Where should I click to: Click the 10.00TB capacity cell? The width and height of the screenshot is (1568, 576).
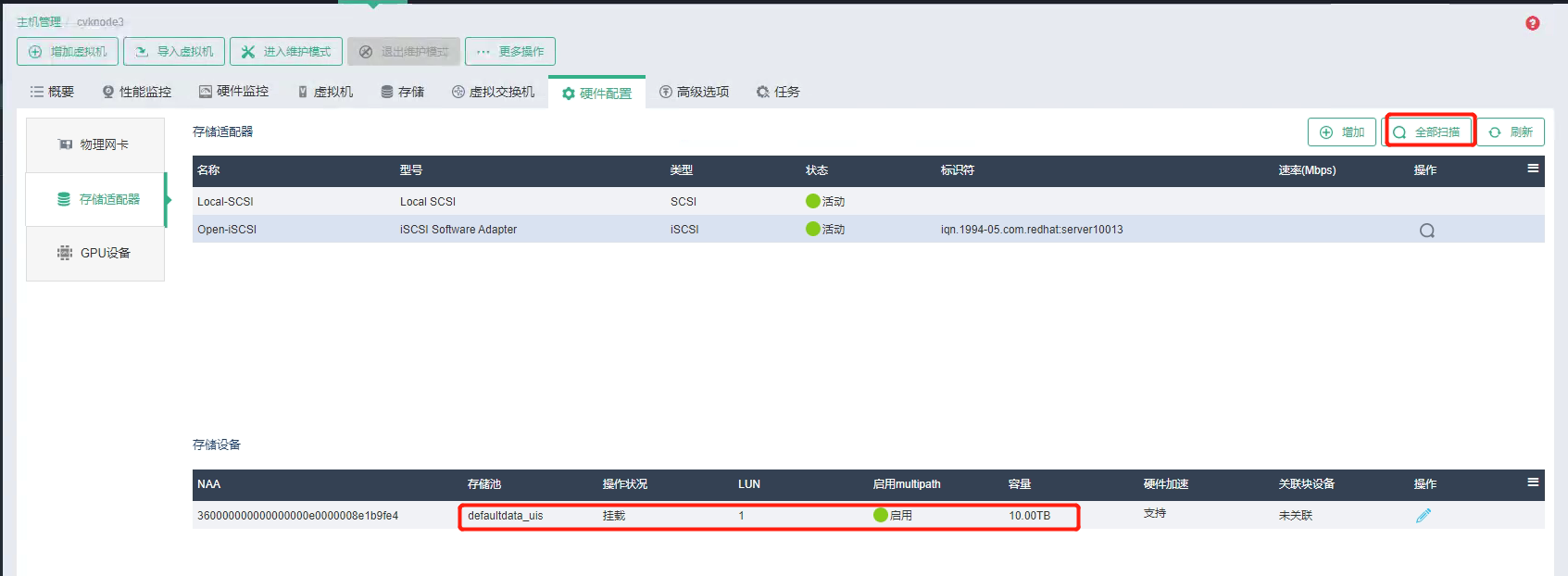pos(1030,516)
